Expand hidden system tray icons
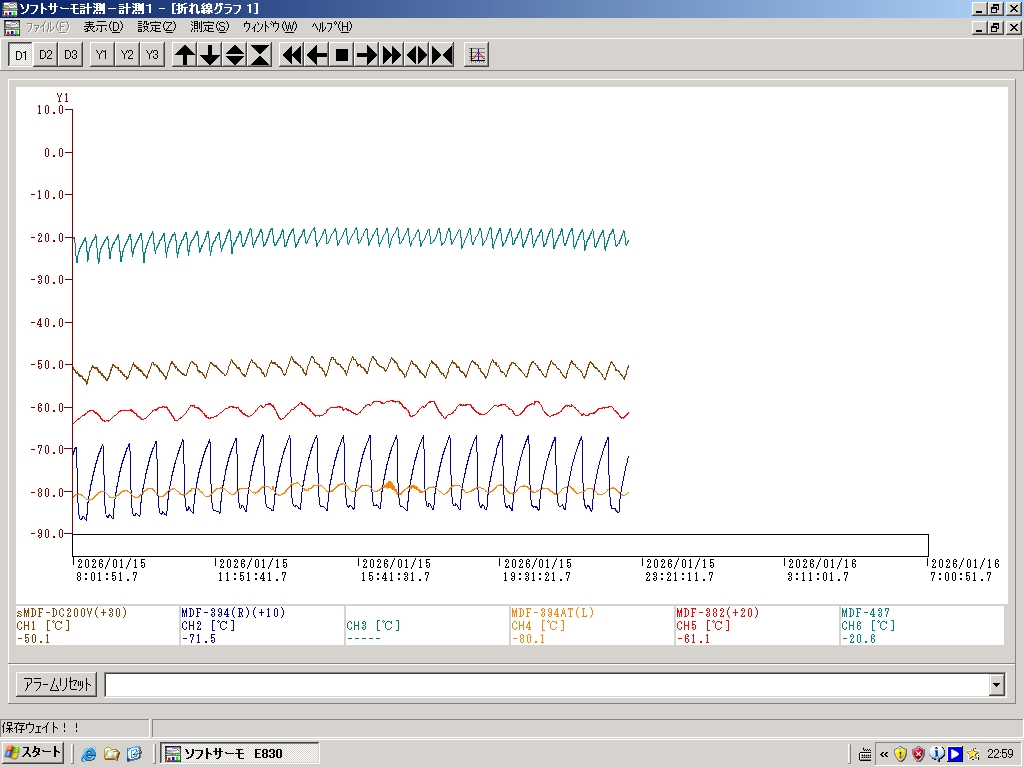Viewport: 1024px width, 768px height. (884, 754)
